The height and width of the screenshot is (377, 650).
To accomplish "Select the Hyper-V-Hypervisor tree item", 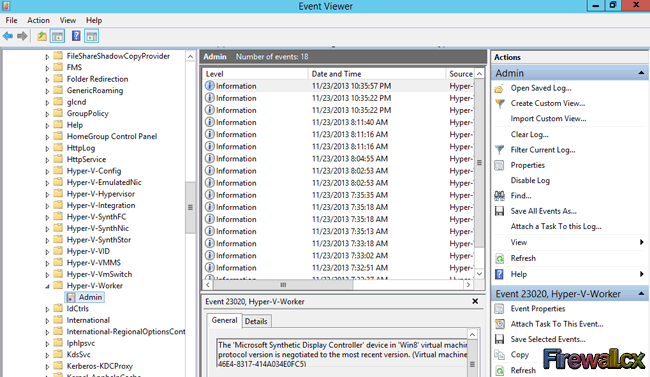I will 100,194.
